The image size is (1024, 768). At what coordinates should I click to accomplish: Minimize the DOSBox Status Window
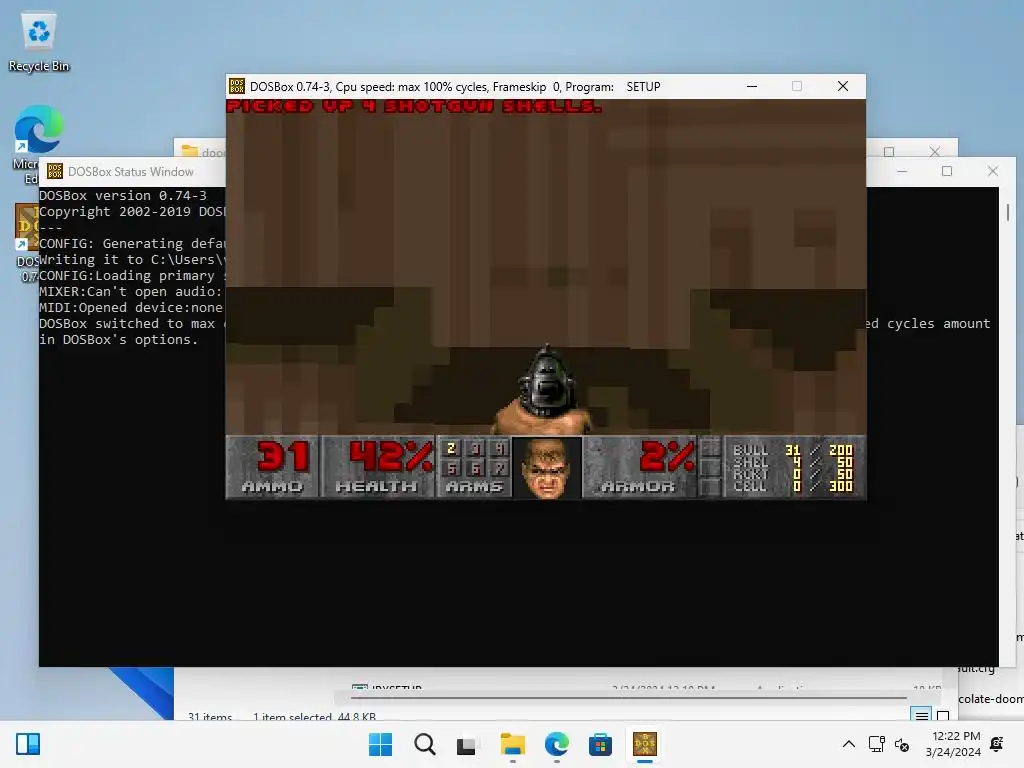point(902,171)
